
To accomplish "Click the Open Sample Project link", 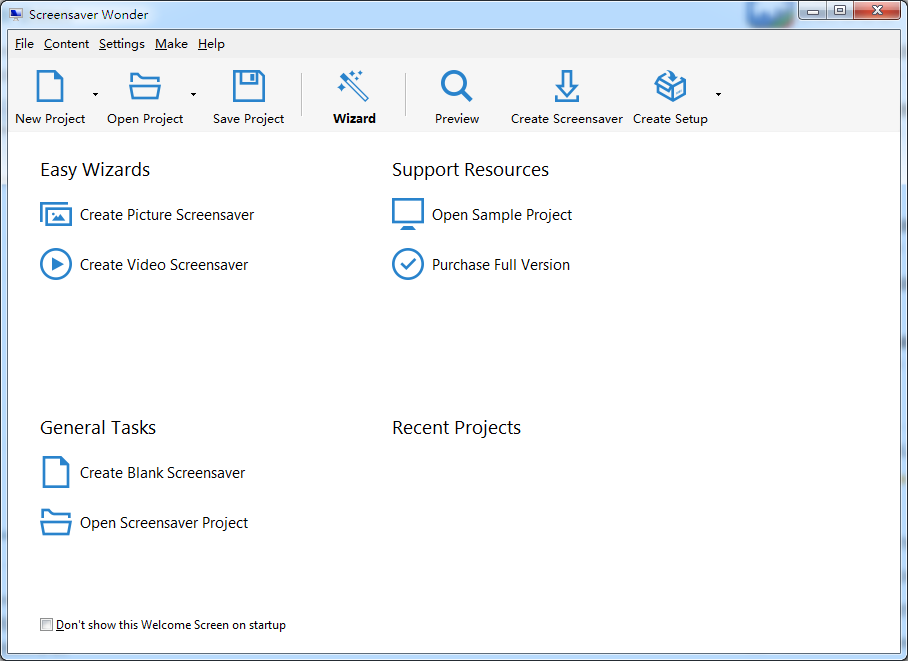I will pos(502,215).
